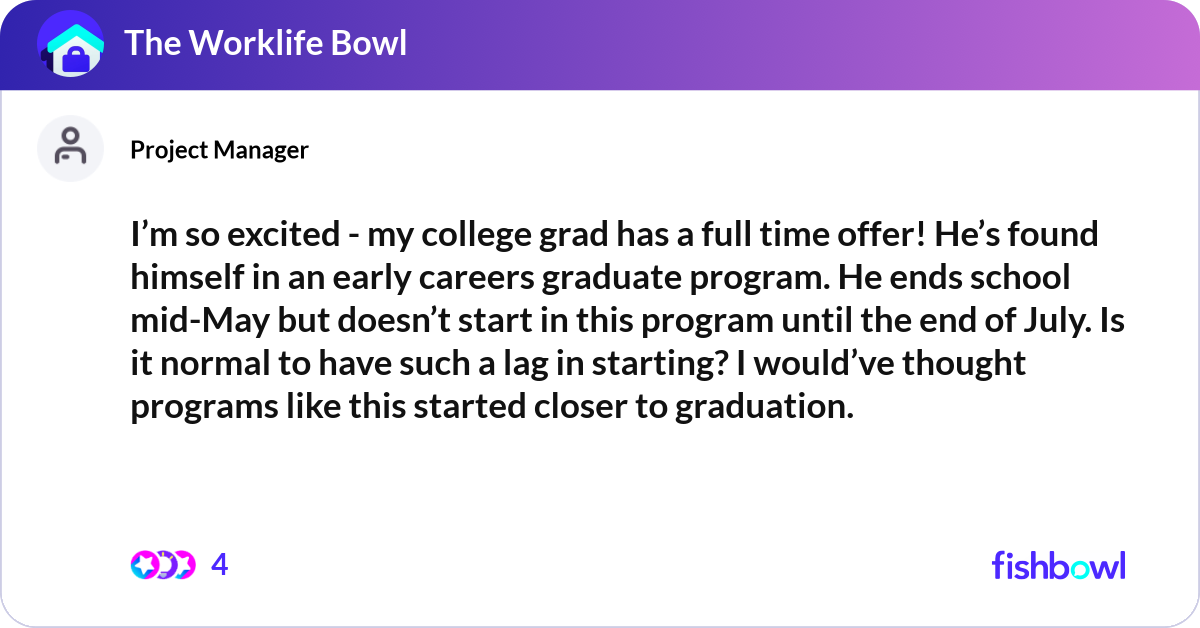Visit fishbowl via the wordmark link
Image resolution: width=1200 pixels, height=628 pixels.
[1058, 566]
